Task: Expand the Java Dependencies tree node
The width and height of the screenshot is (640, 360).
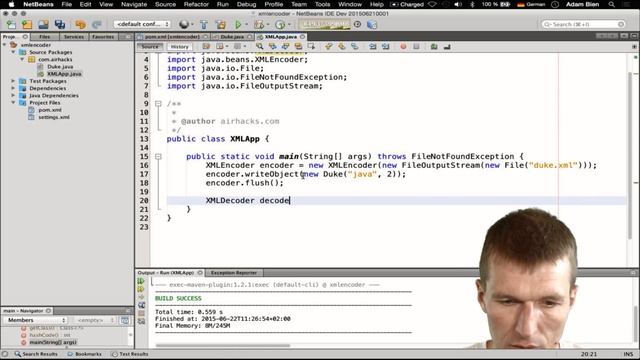Action: (13, 95)
